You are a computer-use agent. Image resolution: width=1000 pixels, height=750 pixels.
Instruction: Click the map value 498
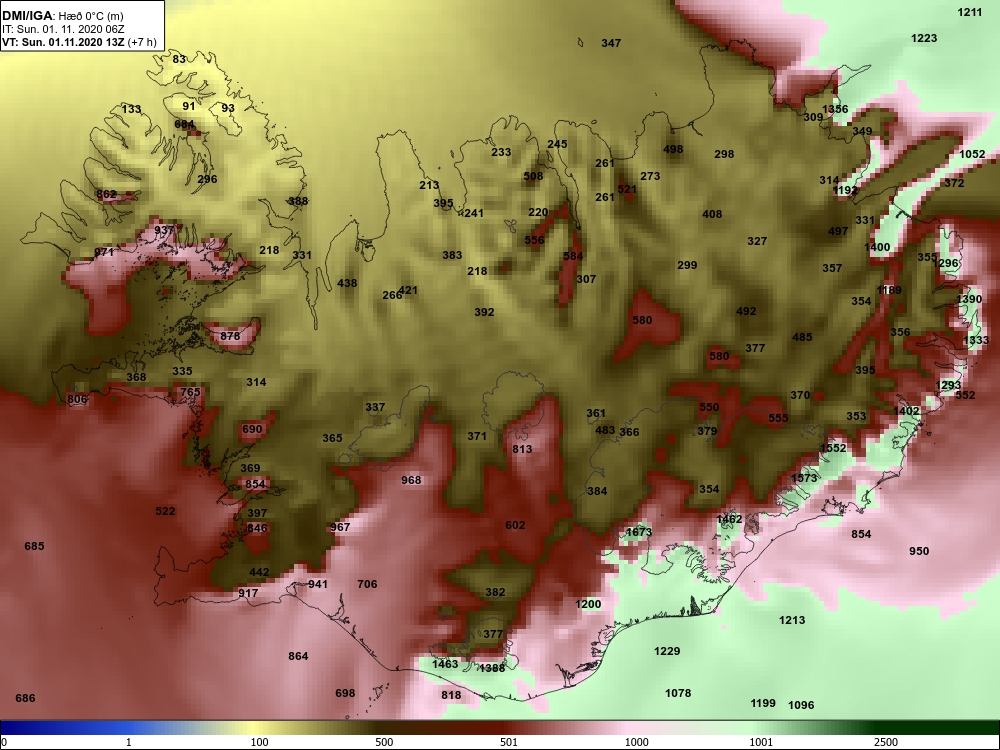(x=673, y=149)
